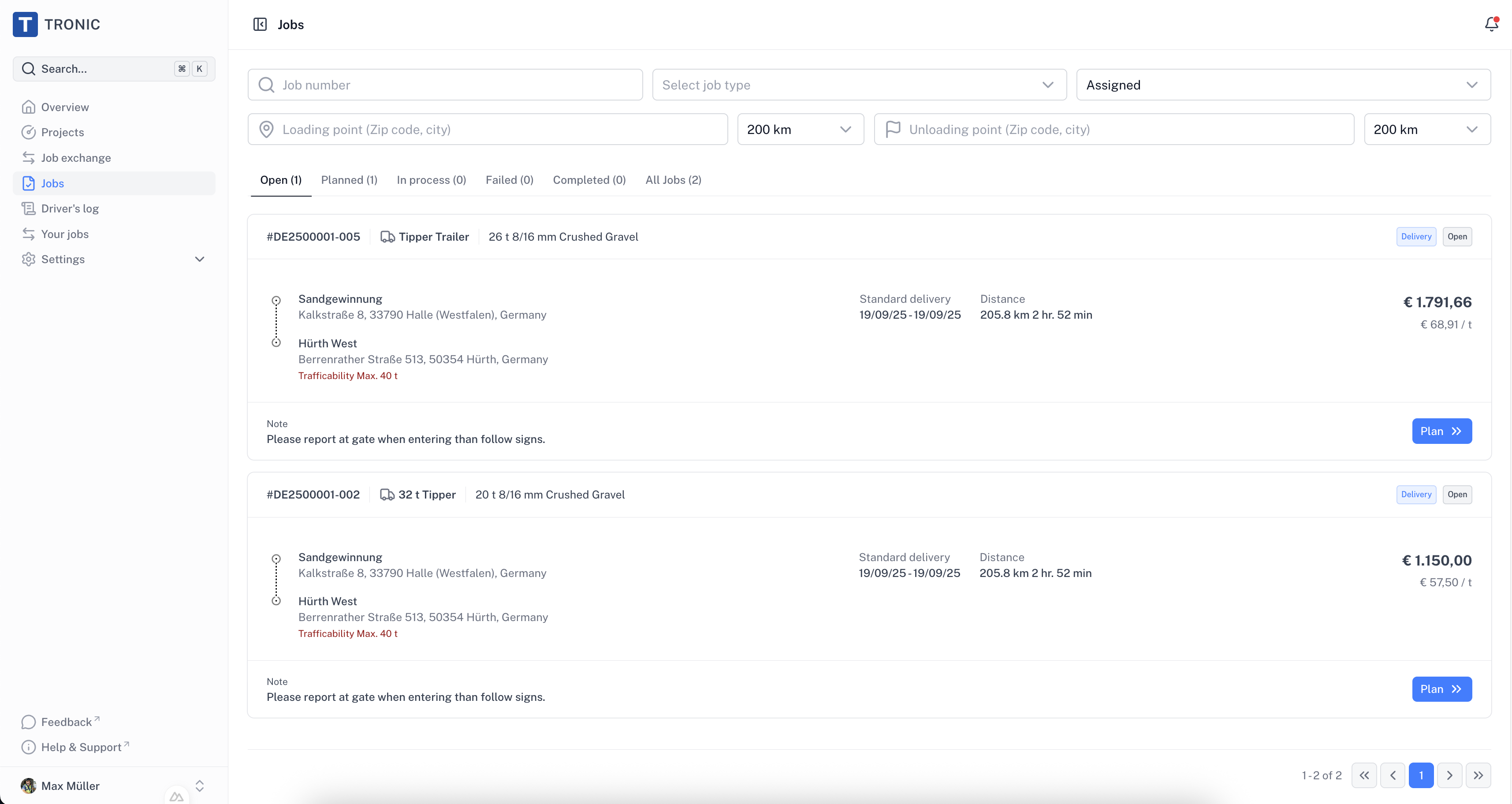Go to the next results page

1449,775
